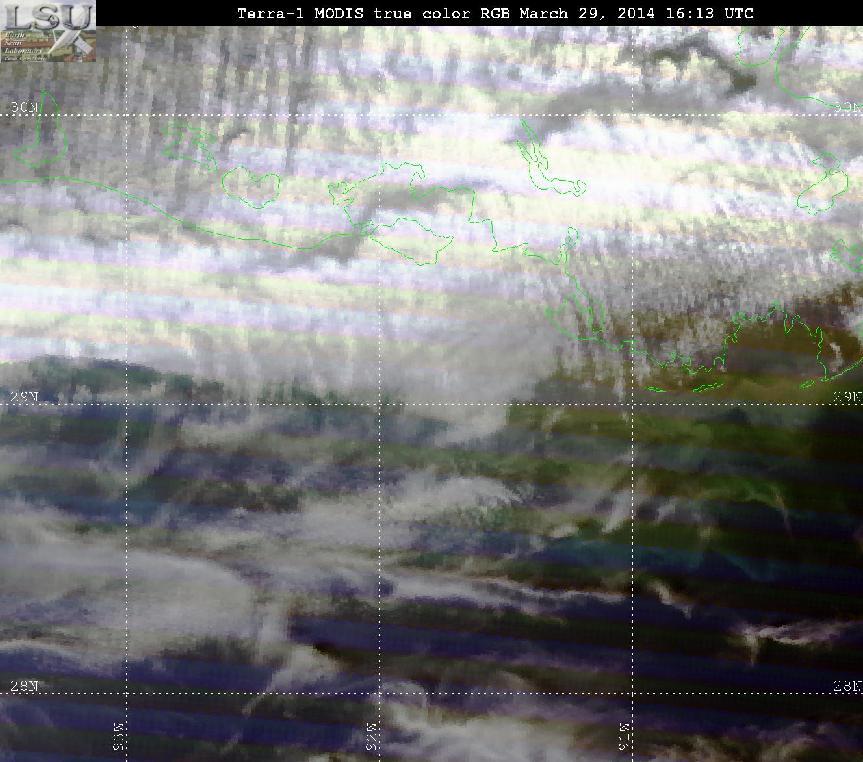Click the rotated longitude label on the rightmost meridian
This screenshot has width=863, height=762.
pyautogui.click(x=624, y=737)
